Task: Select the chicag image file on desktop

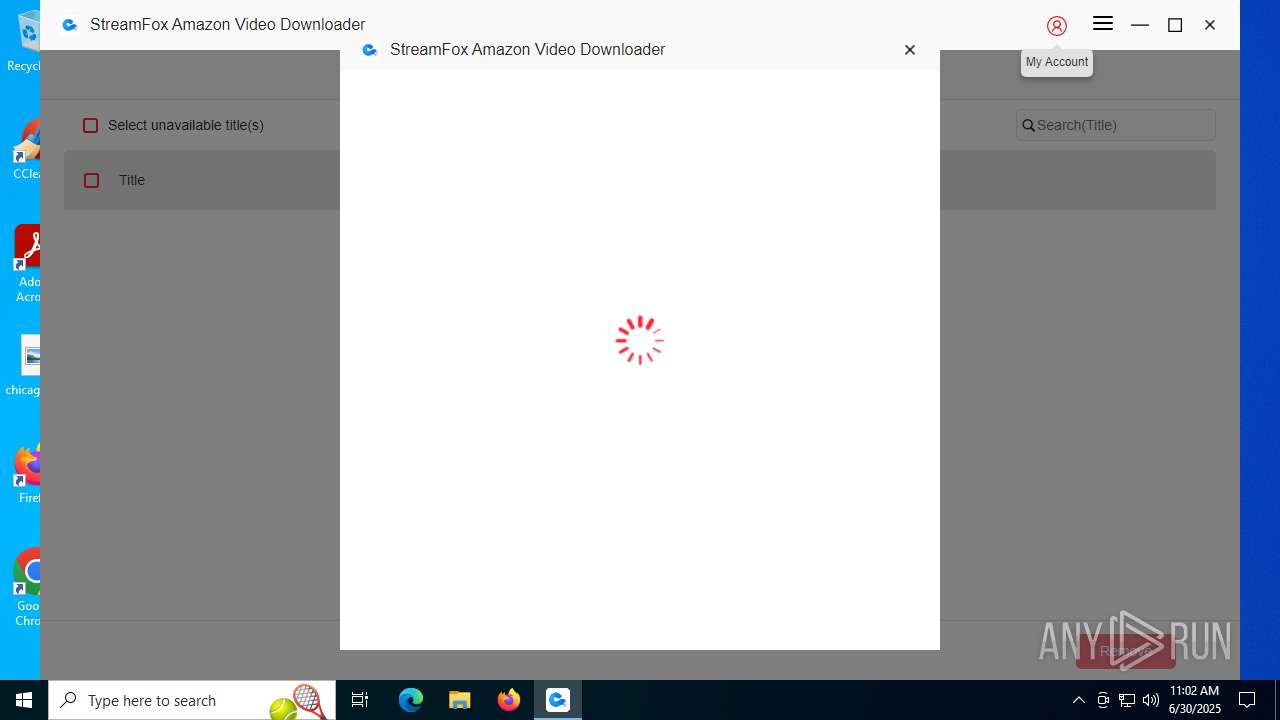Action: [24, 366]
